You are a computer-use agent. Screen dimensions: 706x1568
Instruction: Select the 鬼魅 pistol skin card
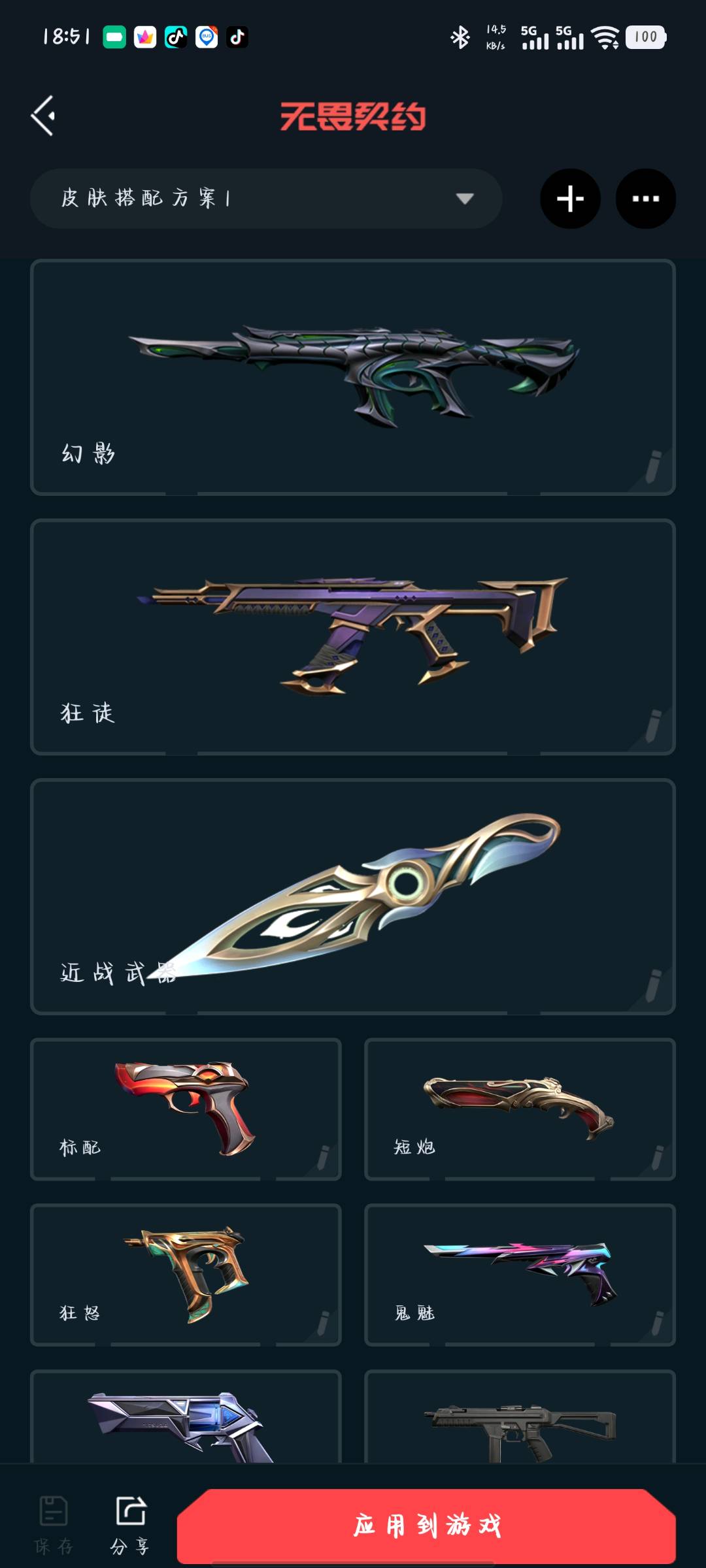click(520, 1275)
